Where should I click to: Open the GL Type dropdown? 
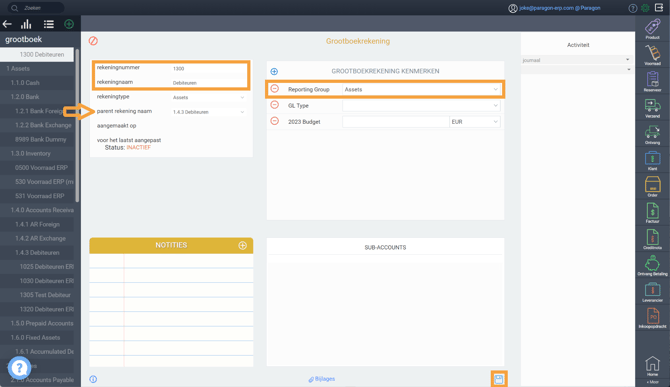point(421,106)
